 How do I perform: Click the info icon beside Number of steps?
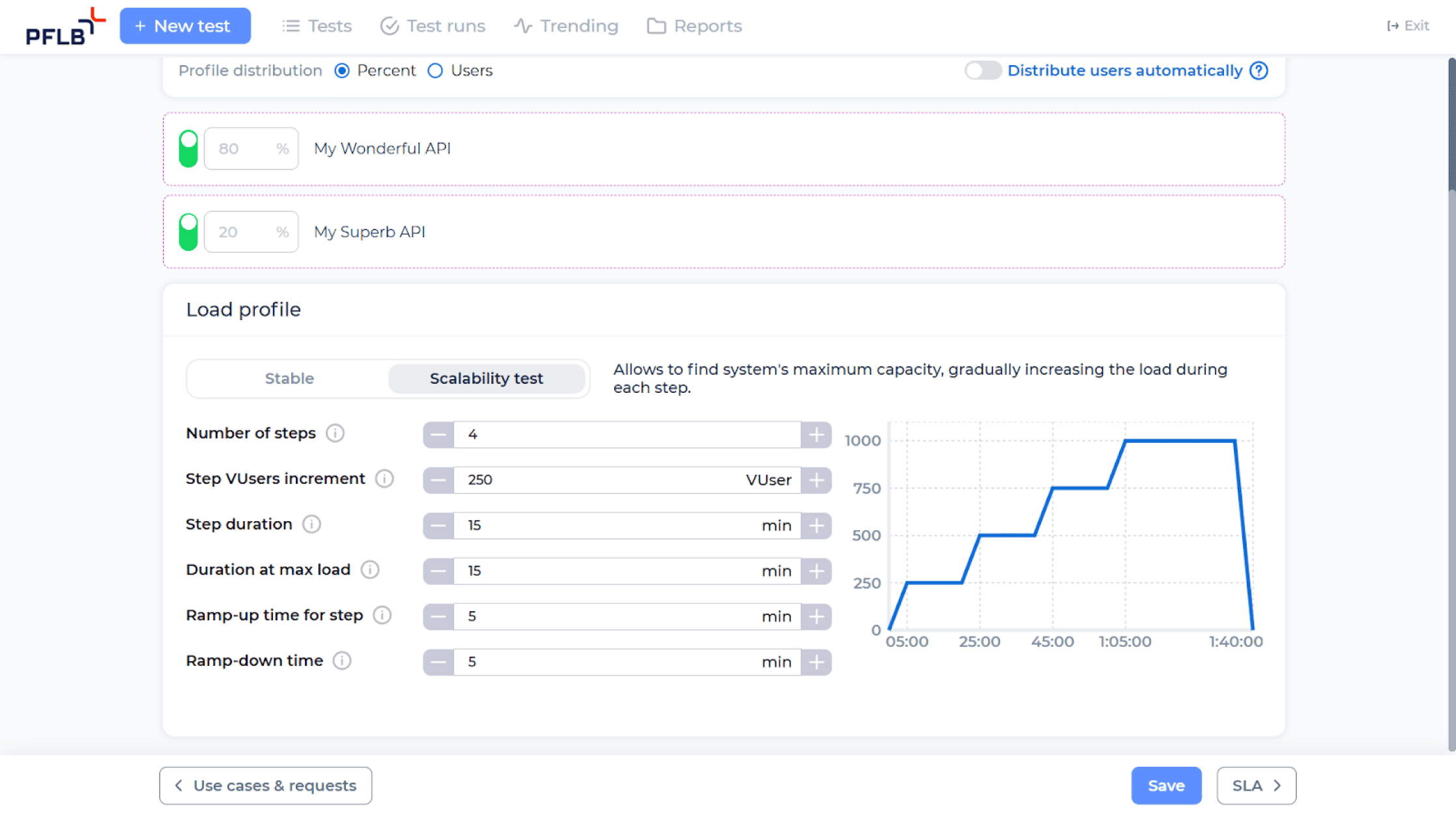tap(335, 433)
